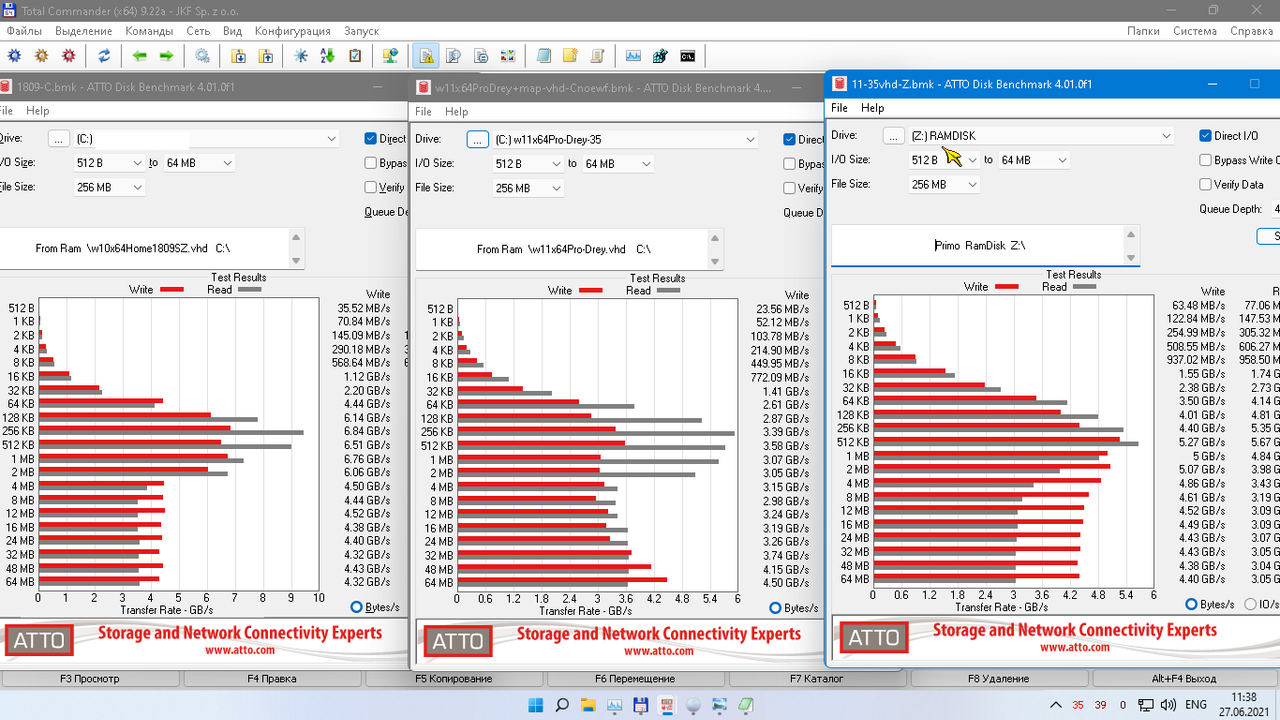Open 512 B dropdown in w11x64ProDrey window
This screenshot has width=1280, height=720.
(527, 164)
